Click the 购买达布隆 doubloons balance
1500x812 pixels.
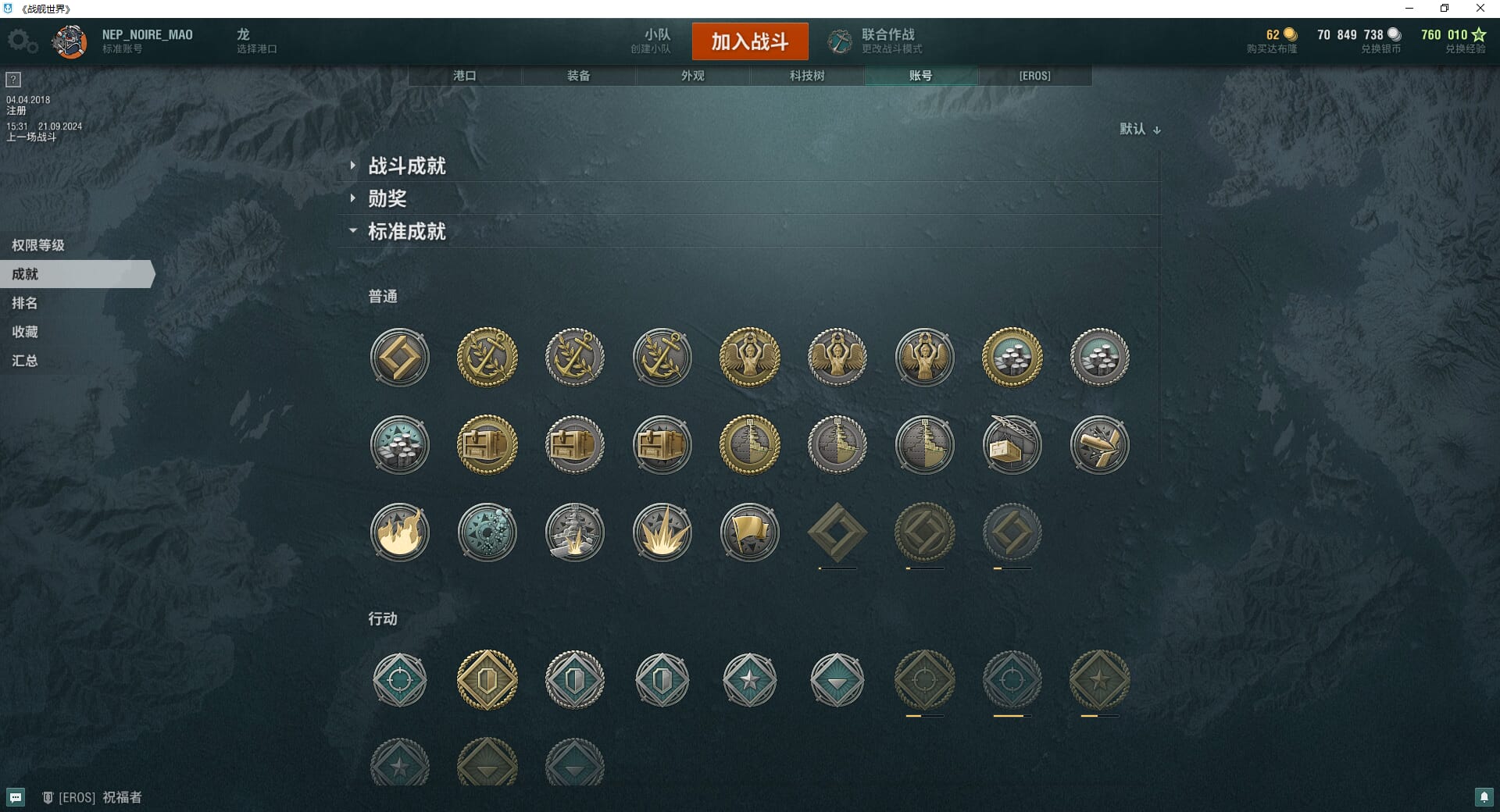click(1273, 41)
